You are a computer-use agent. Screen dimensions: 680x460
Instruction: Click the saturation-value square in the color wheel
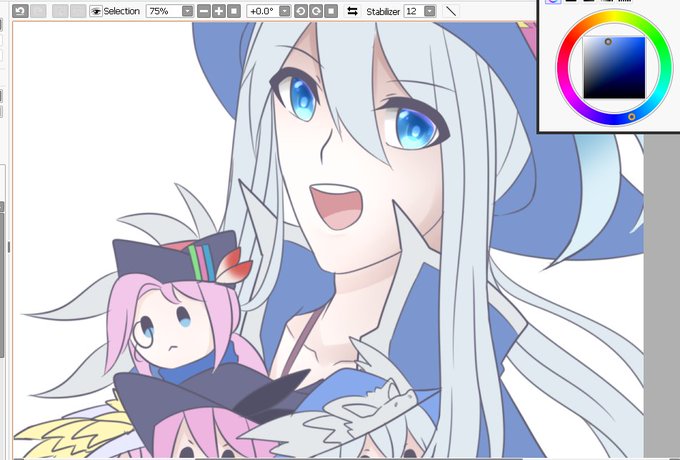(614, 68)
